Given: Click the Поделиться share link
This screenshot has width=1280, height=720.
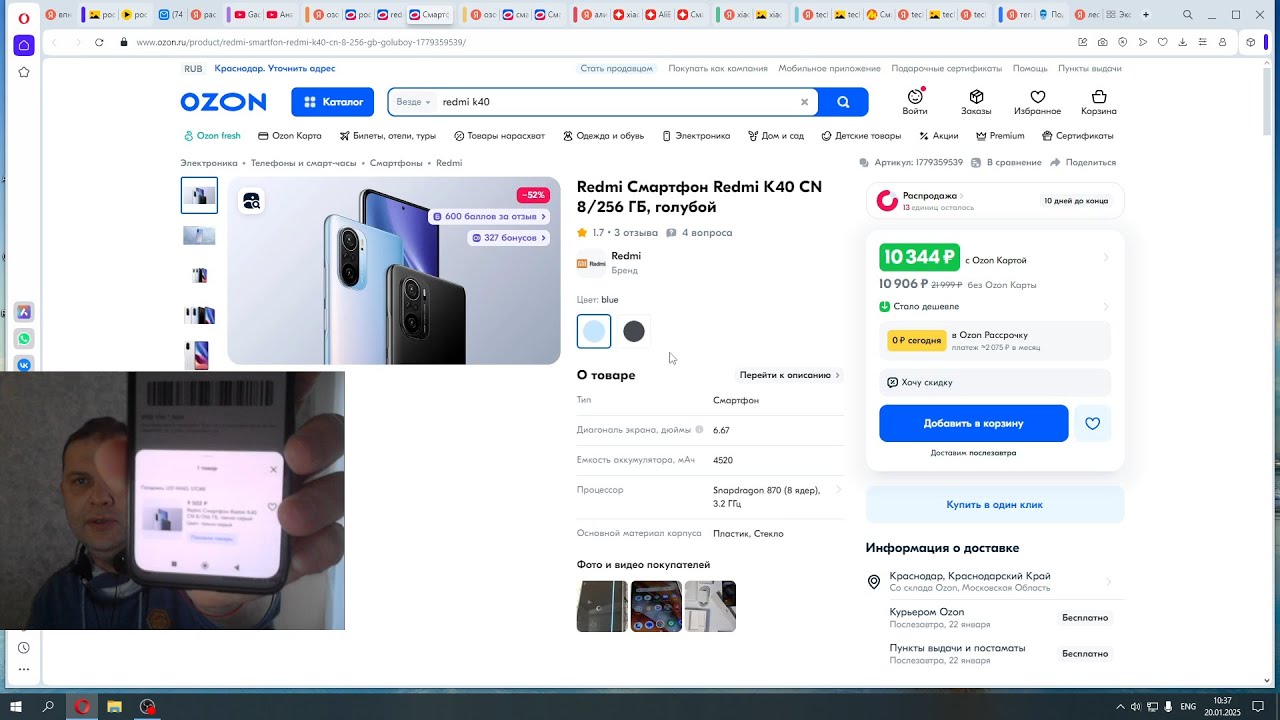Looking at the screenshot, I should (1083, 163).
